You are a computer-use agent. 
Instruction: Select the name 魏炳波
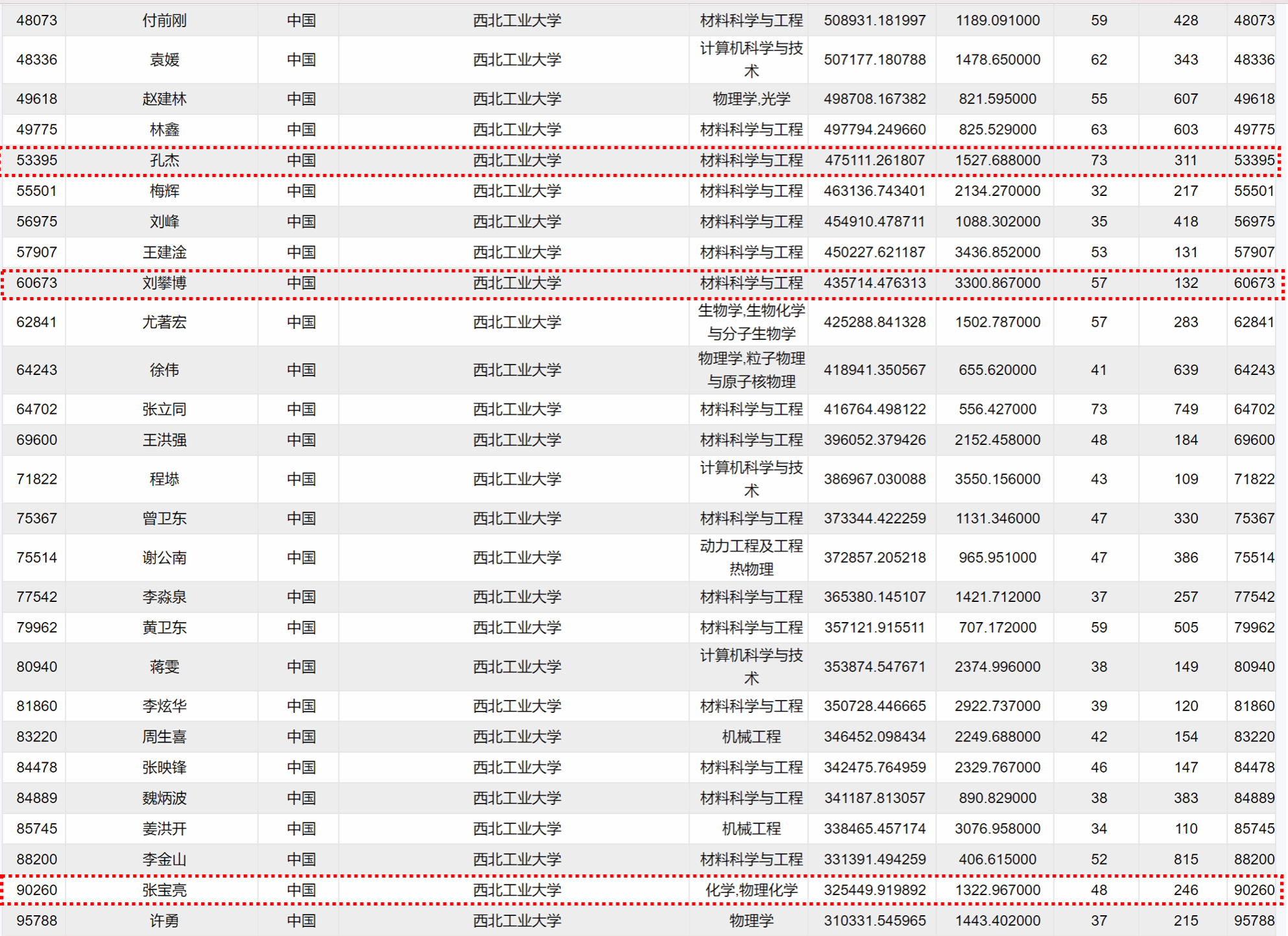pyautogui.click(x=164, y=798)
